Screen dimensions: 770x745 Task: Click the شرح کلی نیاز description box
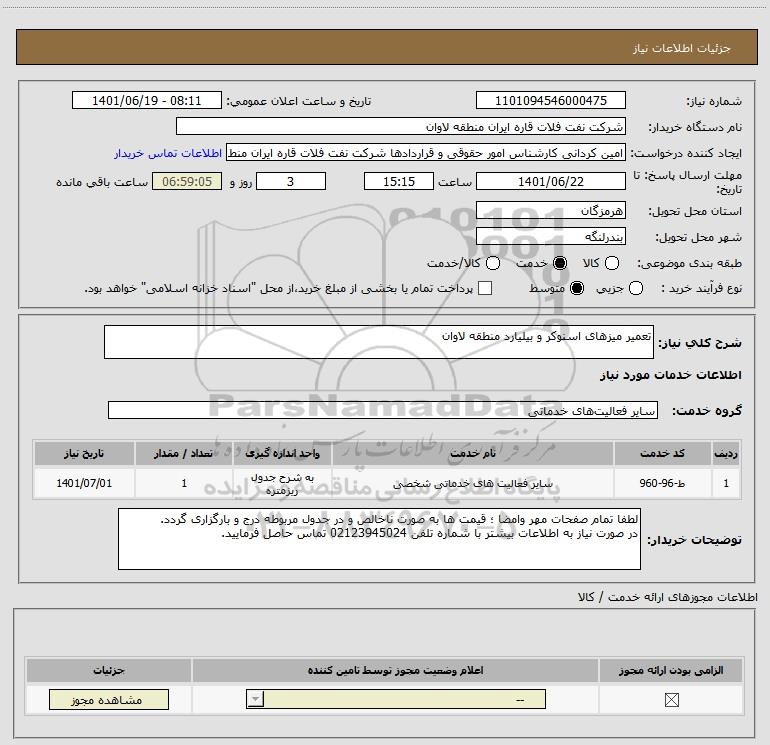pyautogui.click(x=379, y=342)
